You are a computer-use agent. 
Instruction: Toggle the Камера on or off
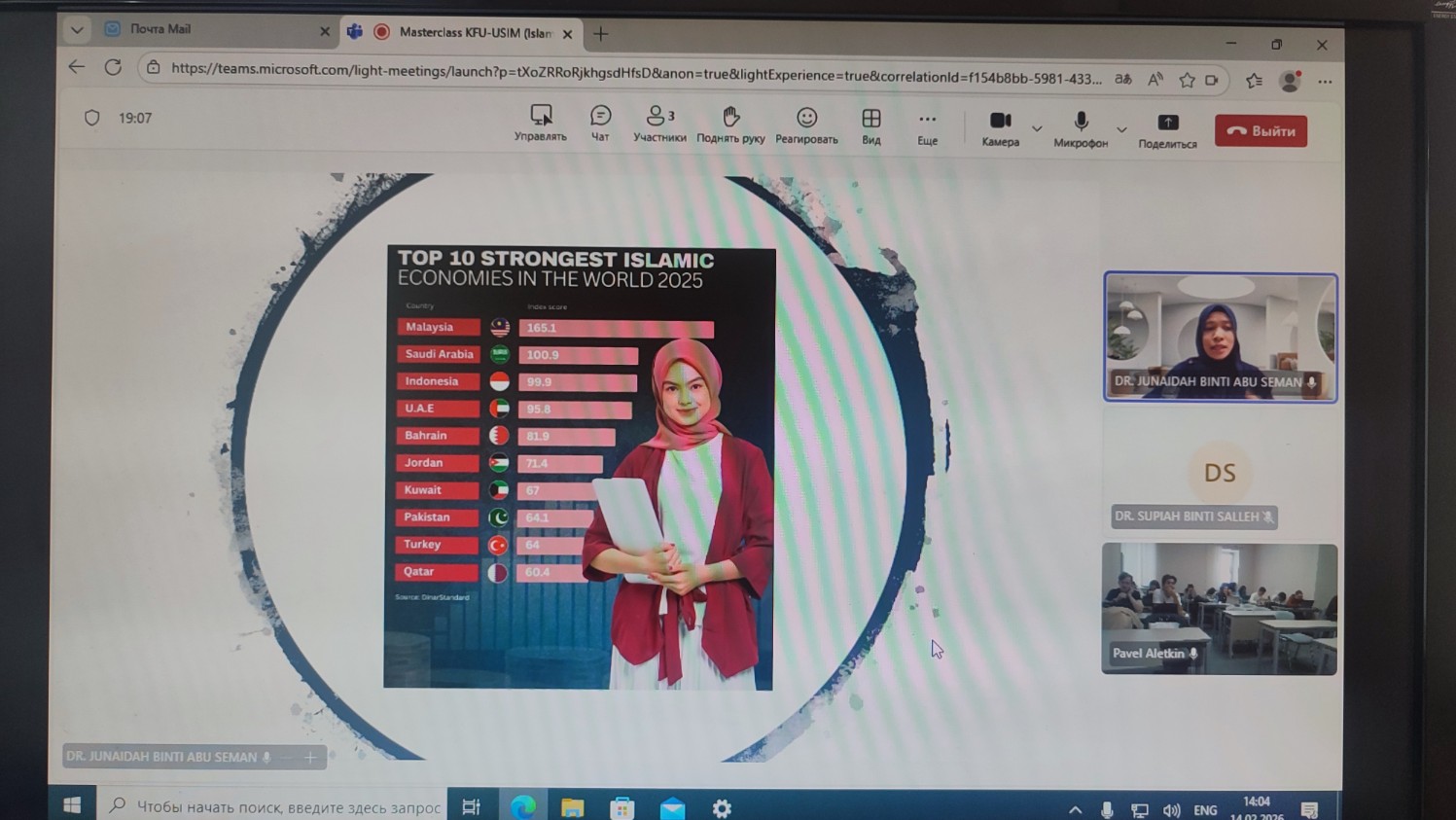click(1000, 124)
